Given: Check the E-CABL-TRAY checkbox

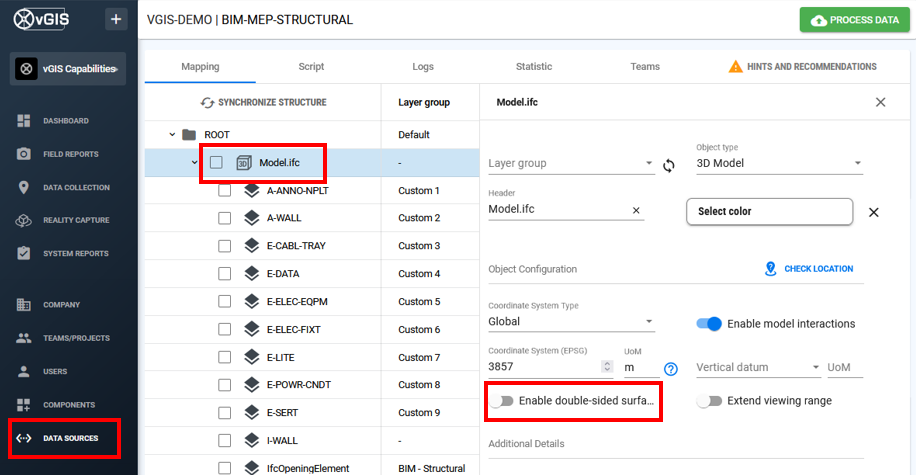Looking at the screenshot, I should tap(224, 246).
